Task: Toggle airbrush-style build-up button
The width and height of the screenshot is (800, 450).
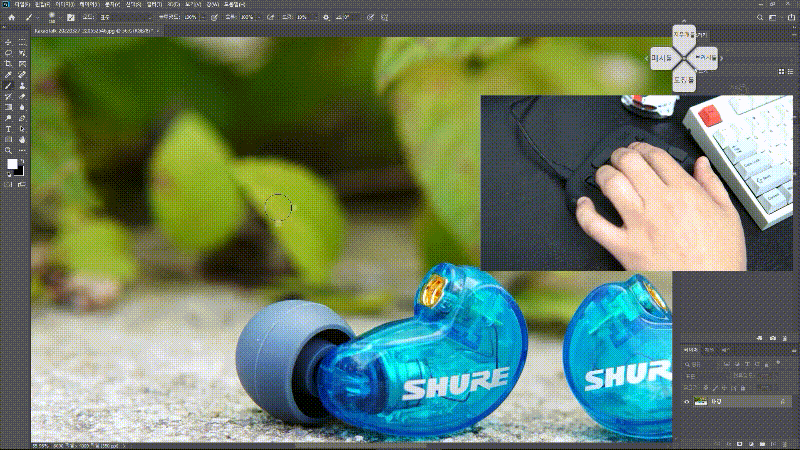Action: [270, 17]
